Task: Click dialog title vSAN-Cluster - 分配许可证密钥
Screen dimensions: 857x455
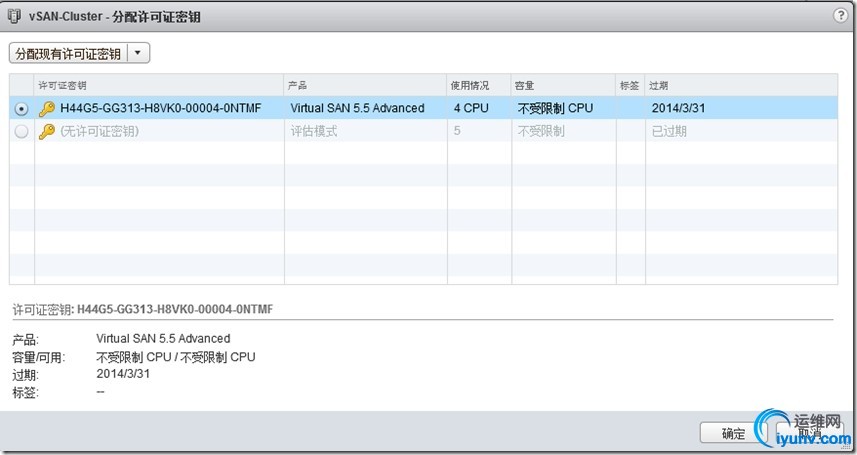Action: click(x=115, y=17)
